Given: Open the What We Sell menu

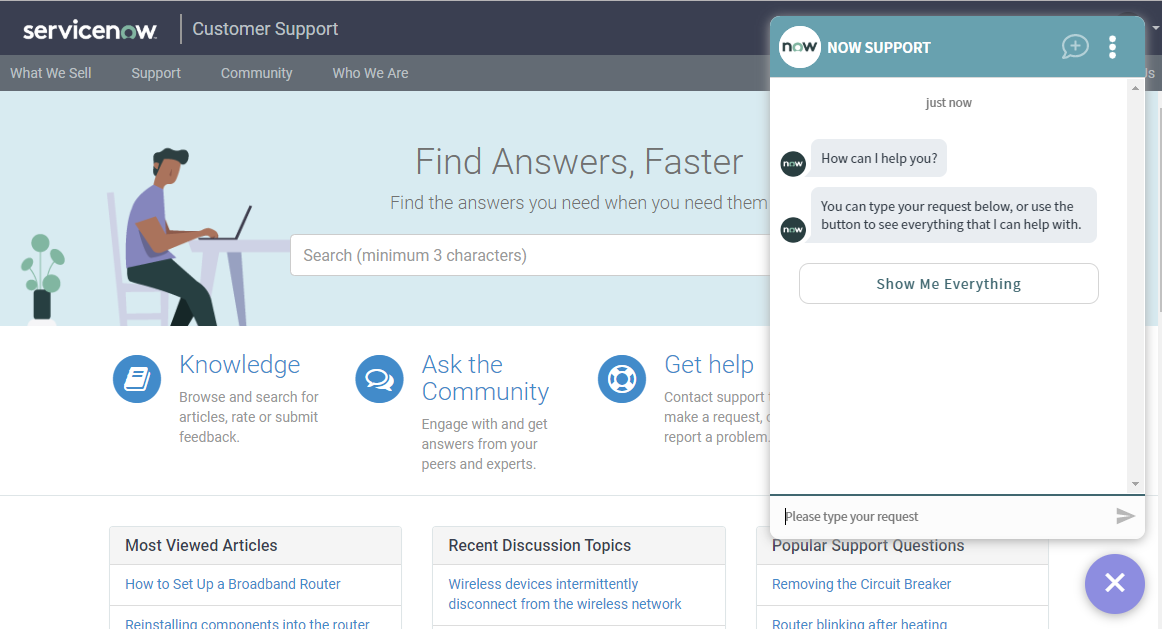Looking at the screenshot, I should [50, 73].
